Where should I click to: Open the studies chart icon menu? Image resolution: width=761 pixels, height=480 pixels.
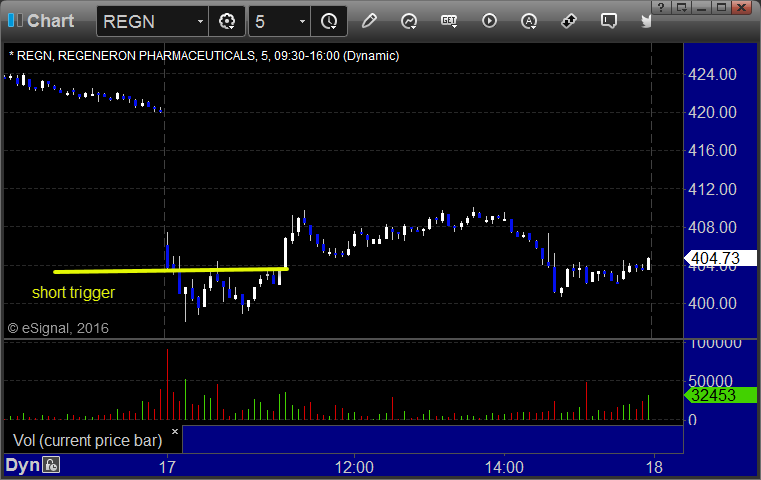(409, 21)
